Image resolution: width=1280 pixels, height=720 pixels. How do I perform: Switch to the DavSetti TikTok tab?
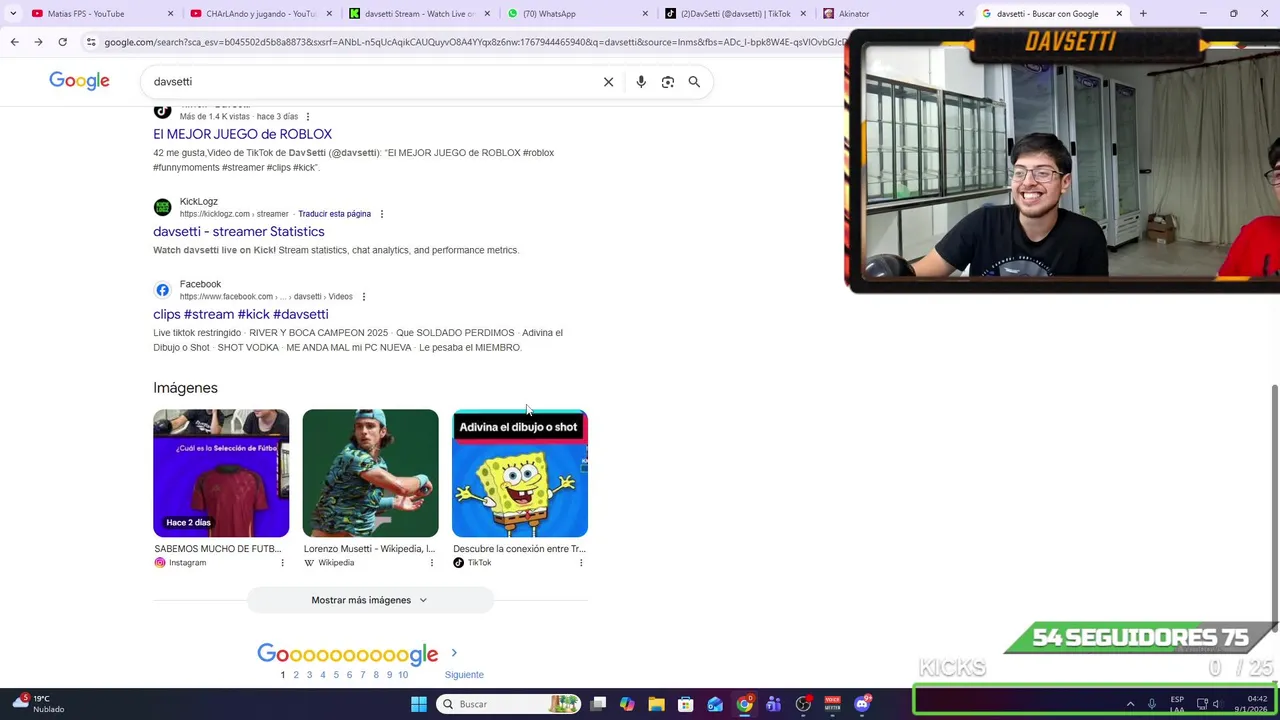point(735,14)
